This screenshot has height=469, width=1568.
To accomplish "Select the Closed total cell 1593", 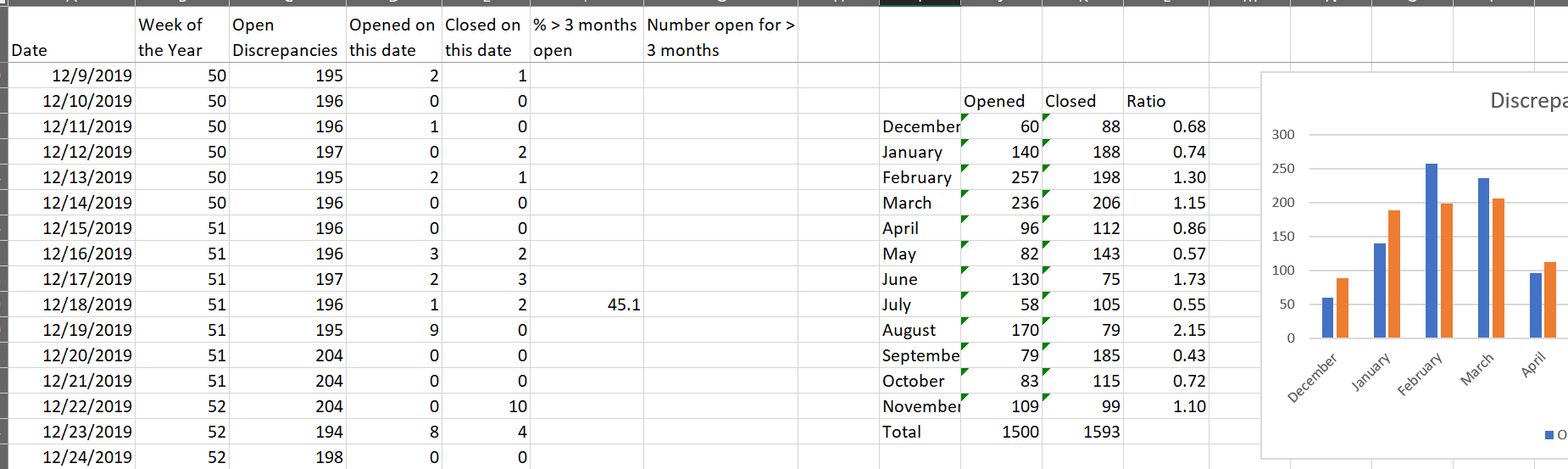I will click(x=1082, y=432).
